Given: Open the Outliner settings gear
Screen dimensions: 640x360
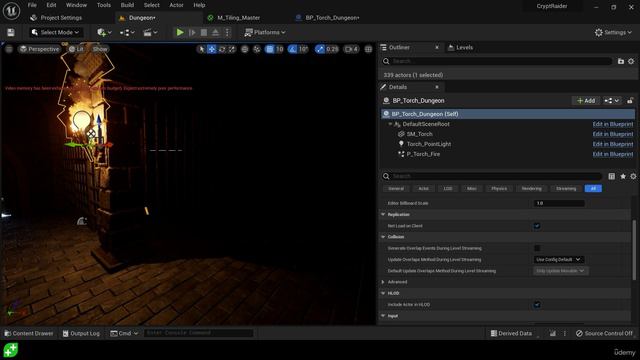Looking at the screenshot, I should (631, 61).
